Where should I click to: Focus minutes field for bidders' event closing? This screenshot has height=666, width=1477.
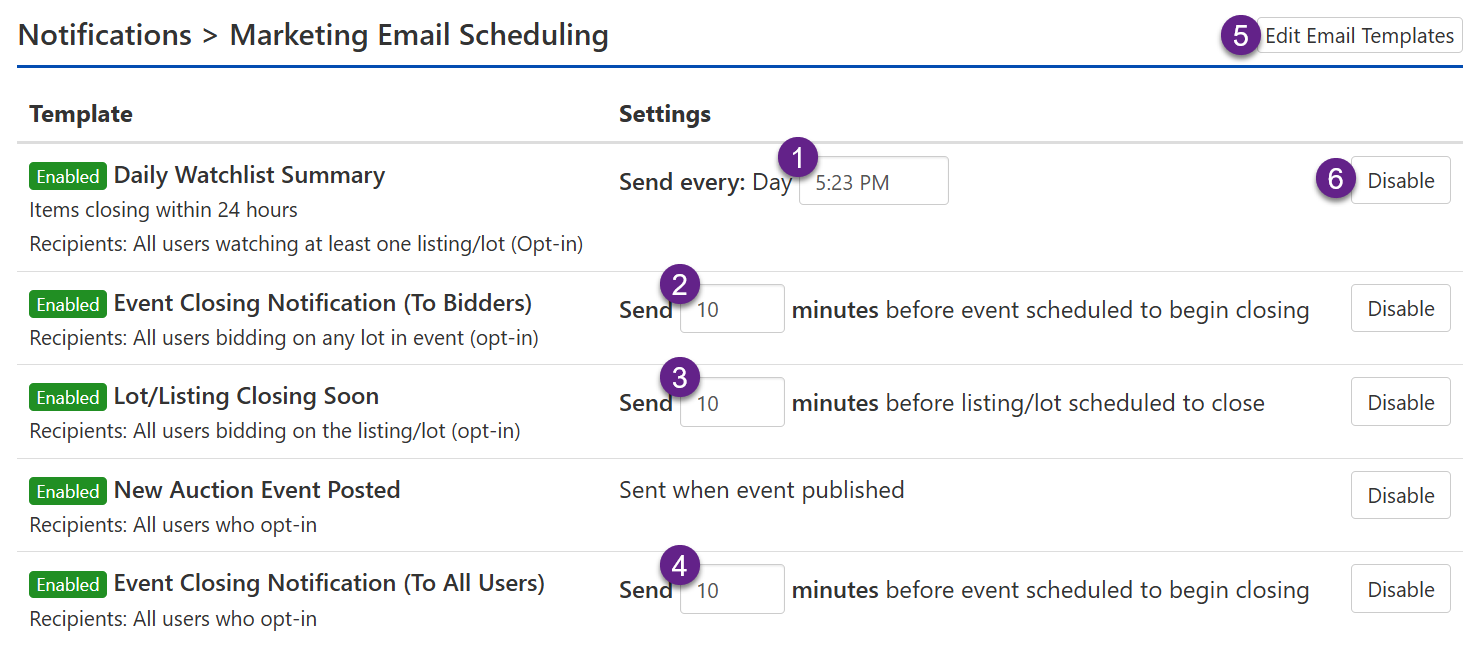[x=732, y=309]
